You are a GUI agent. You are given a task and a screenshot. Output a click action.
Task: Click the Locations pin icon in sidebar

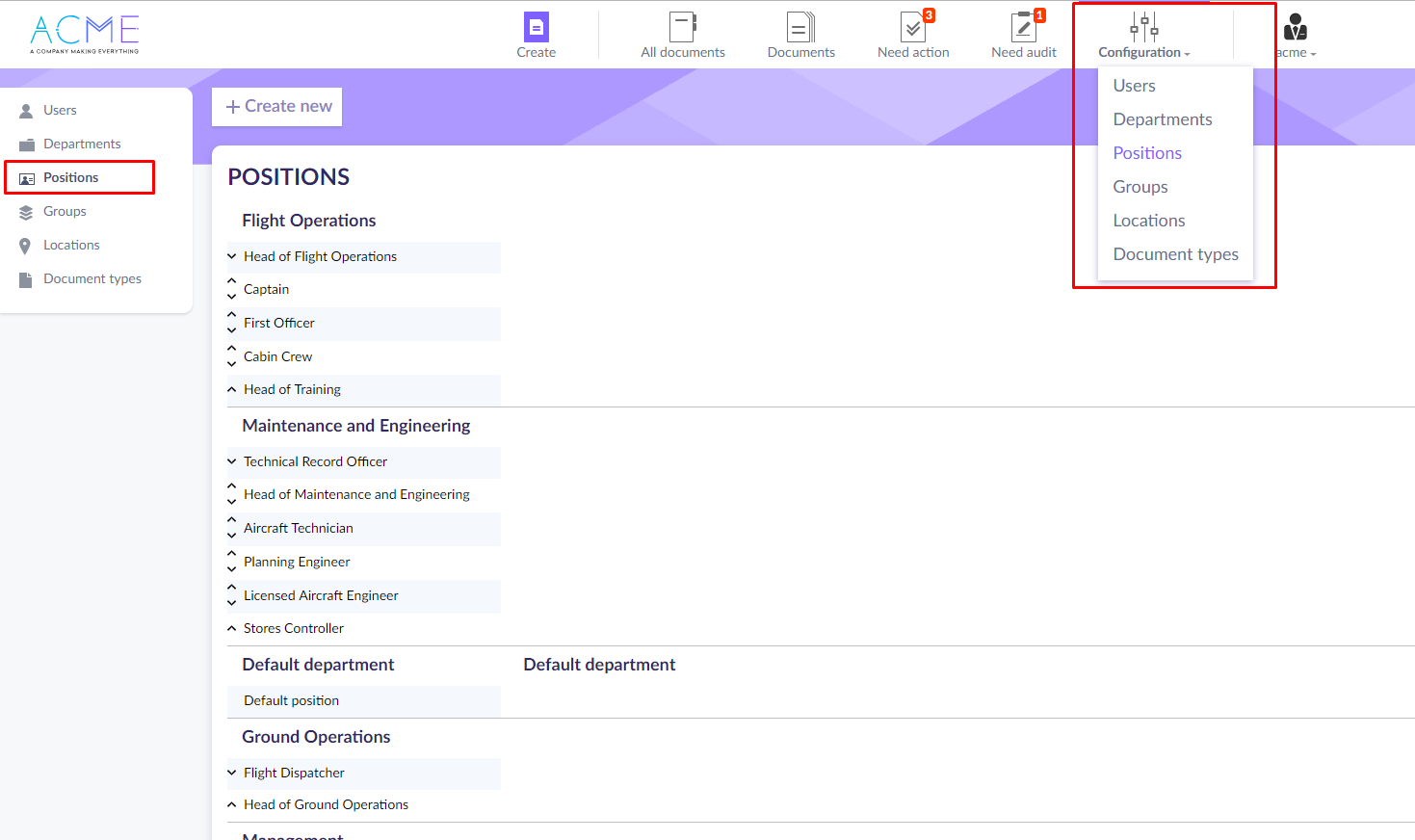tap(26, 246)
